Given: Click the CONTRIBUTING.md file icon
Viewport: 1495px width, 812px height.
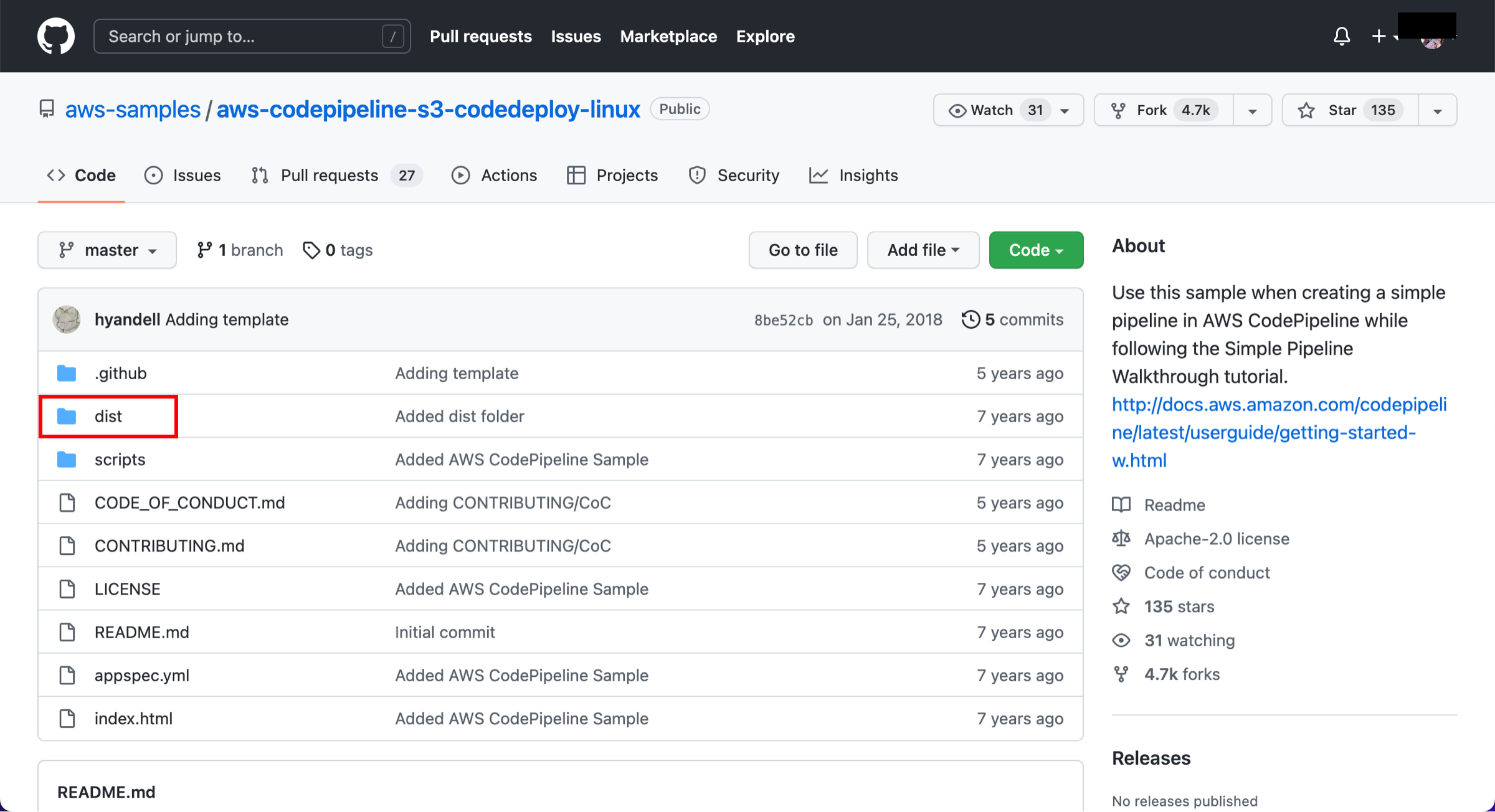Looking at the screenshot, I should coord(67,545).
